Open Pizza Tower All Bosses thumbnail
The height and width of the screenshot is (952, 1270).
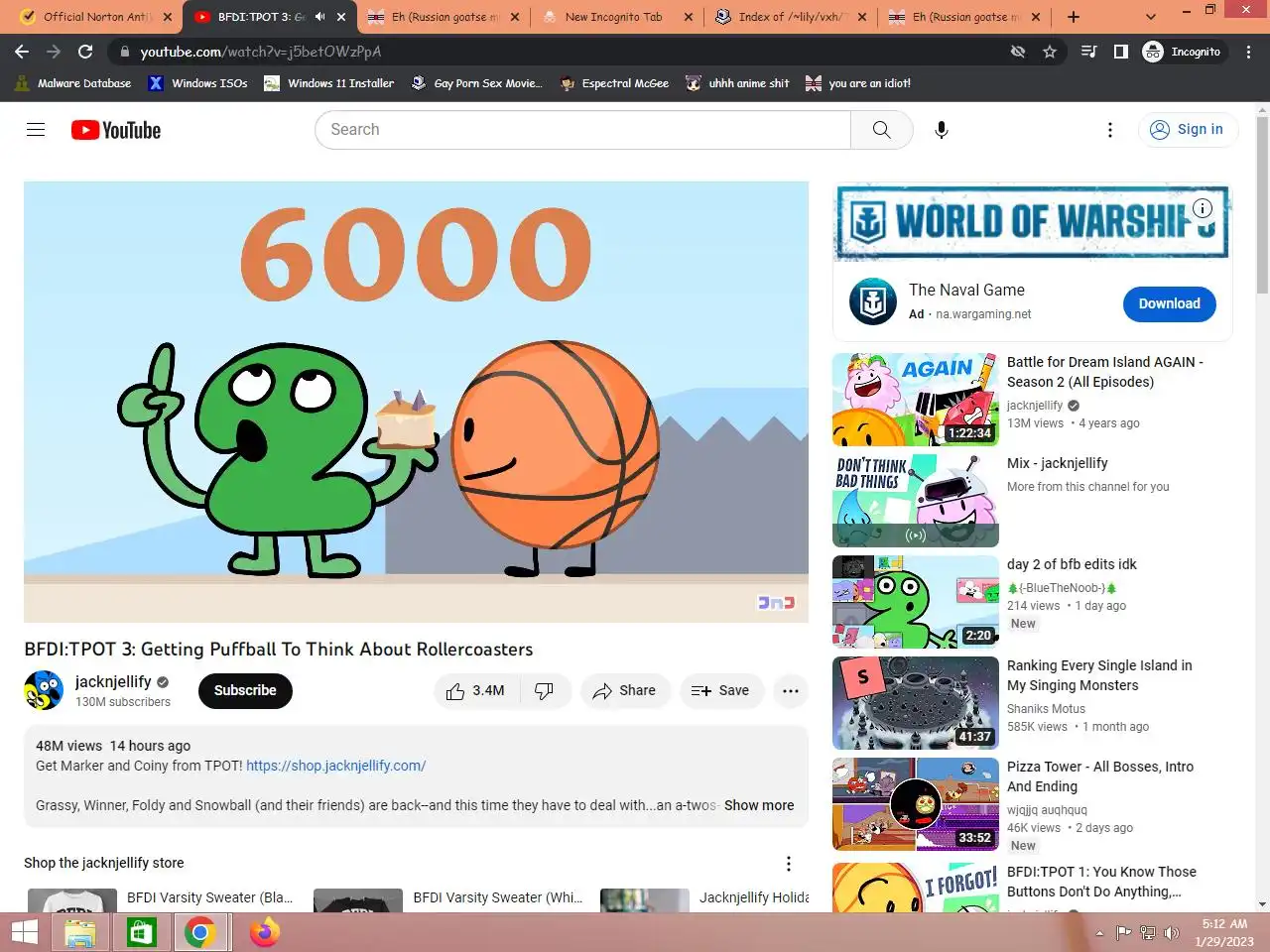coord(916,804)
